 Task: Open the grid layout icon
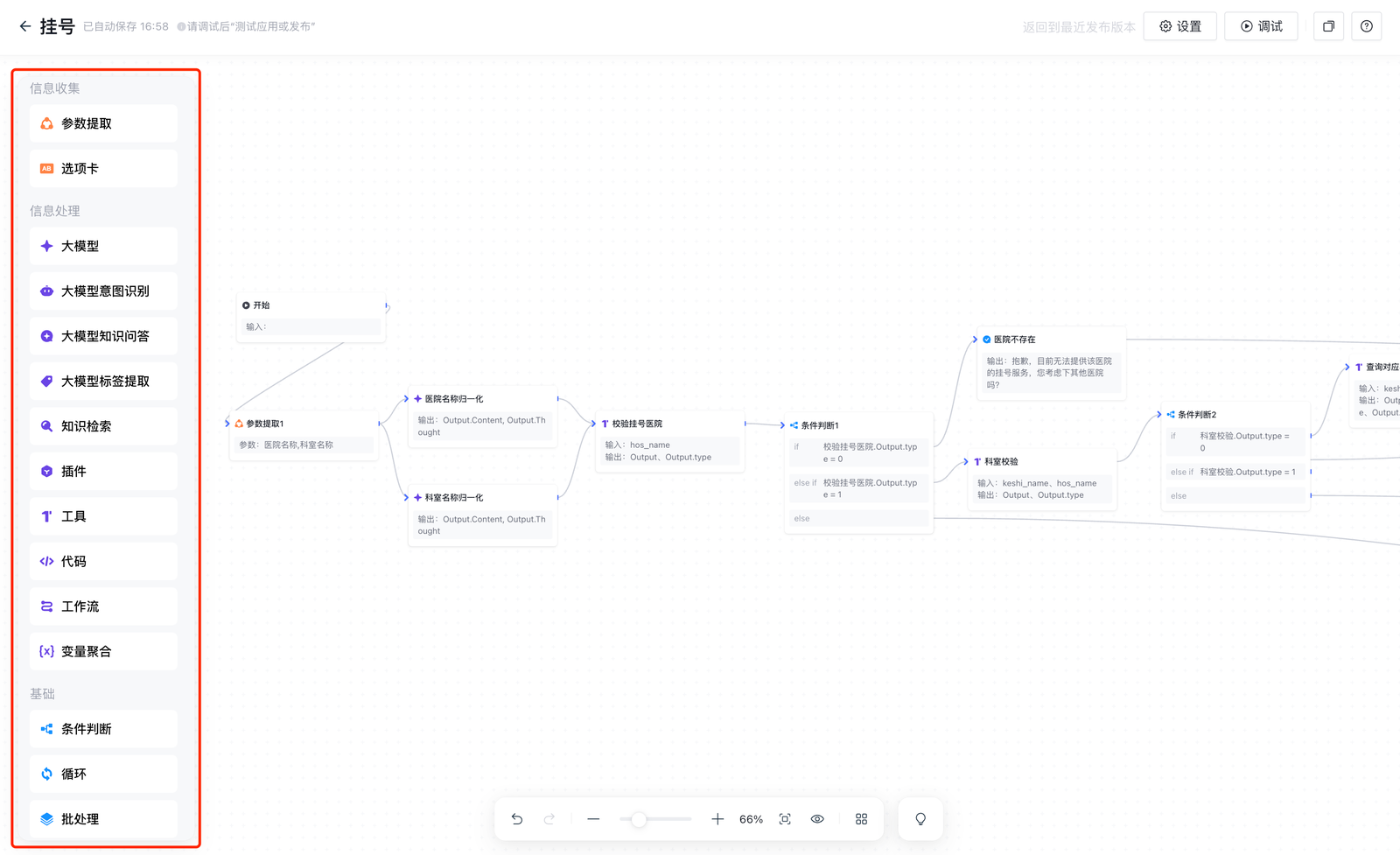tap(861, 819)
